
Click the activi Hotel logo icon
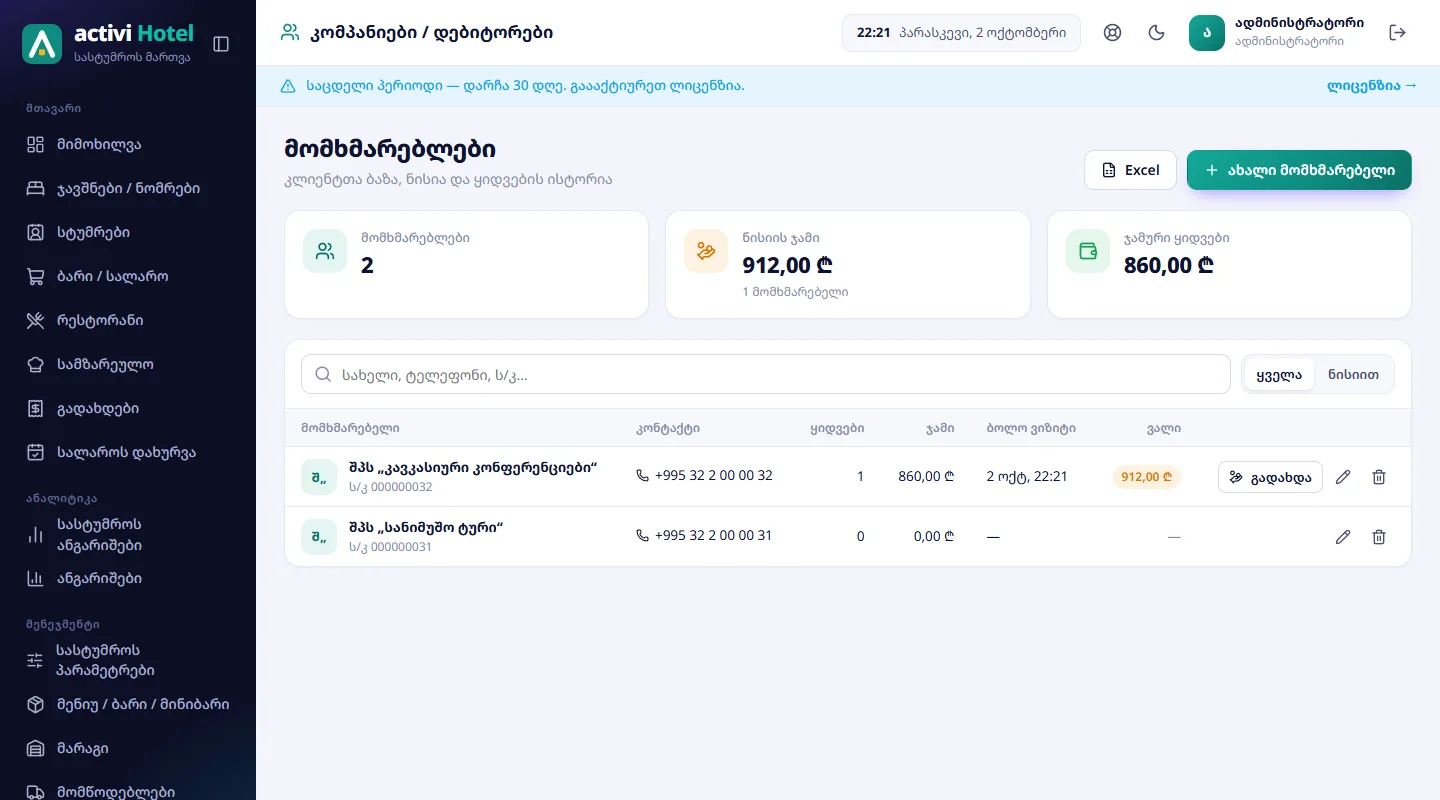click(x=42, y=44)
